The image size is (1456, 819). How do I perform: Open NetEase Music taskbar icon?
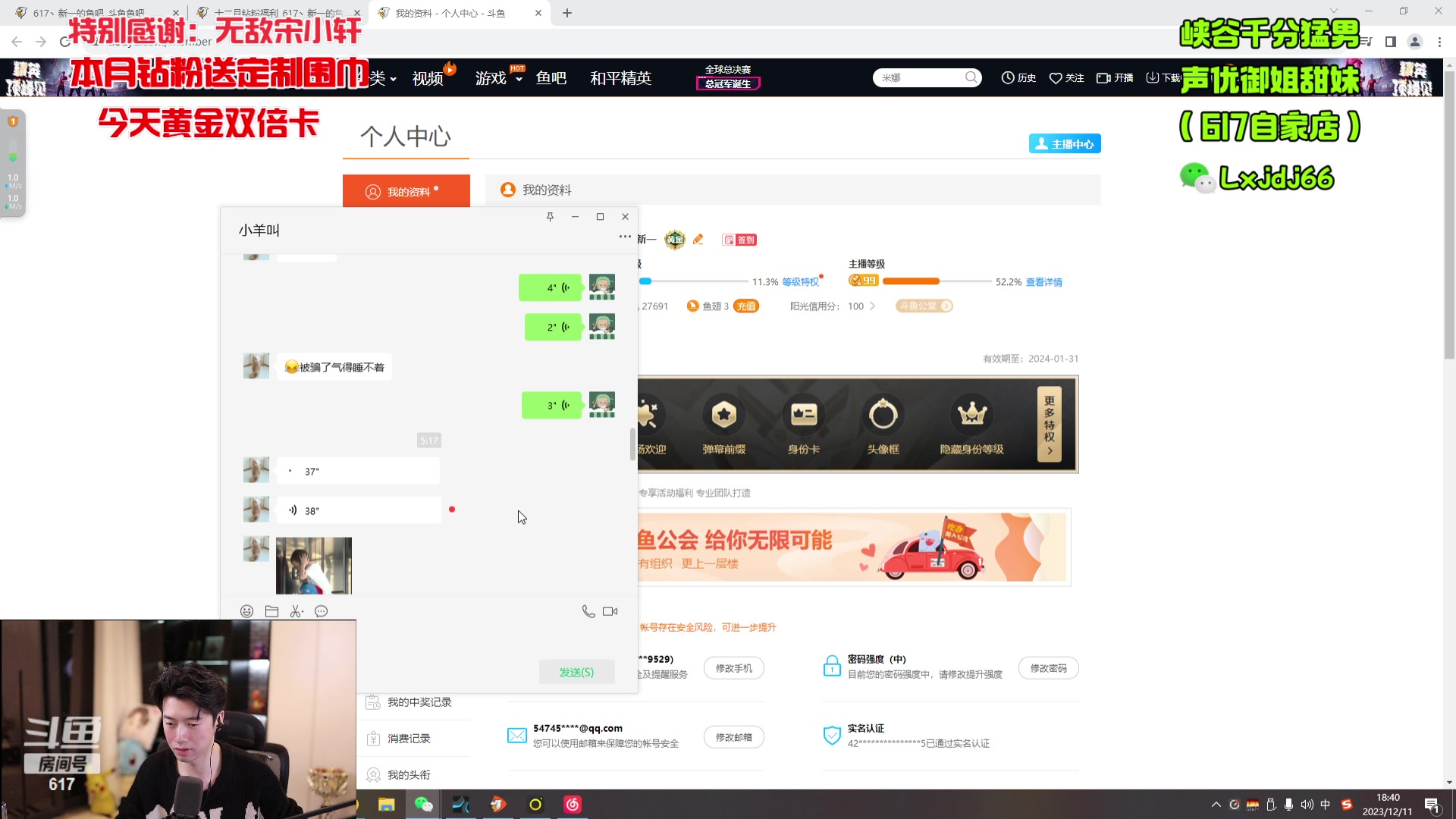pos(573,805)
